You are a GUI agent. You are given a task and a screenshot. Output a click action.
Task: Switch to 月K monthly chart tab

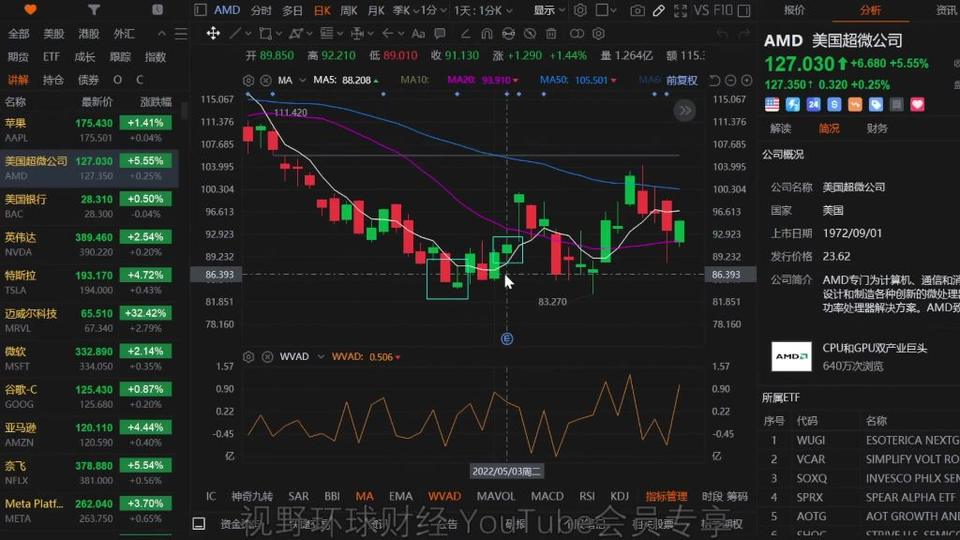376,10
